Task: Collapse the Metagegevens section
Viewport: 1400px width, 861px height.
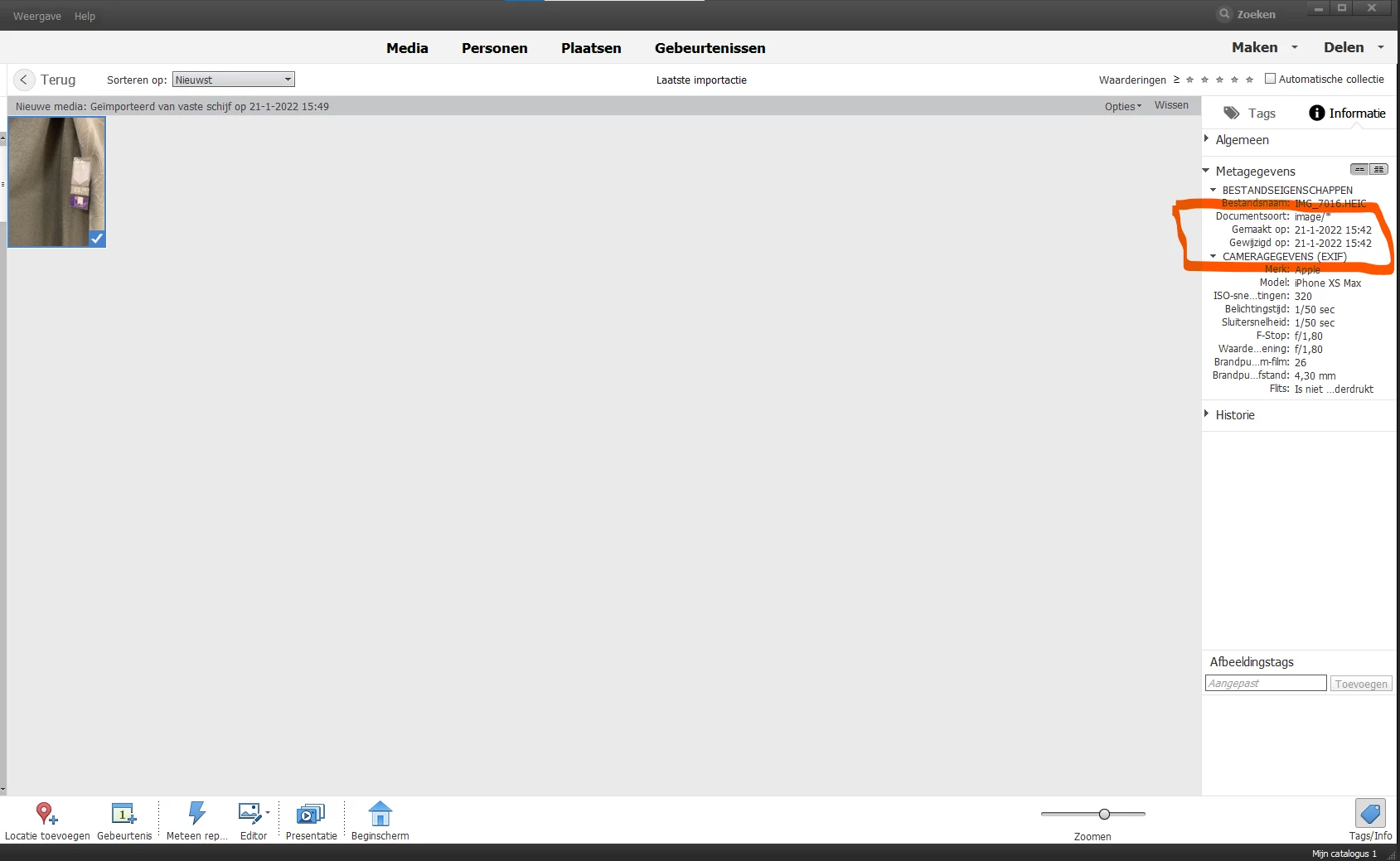Action: pos(1206,171)
